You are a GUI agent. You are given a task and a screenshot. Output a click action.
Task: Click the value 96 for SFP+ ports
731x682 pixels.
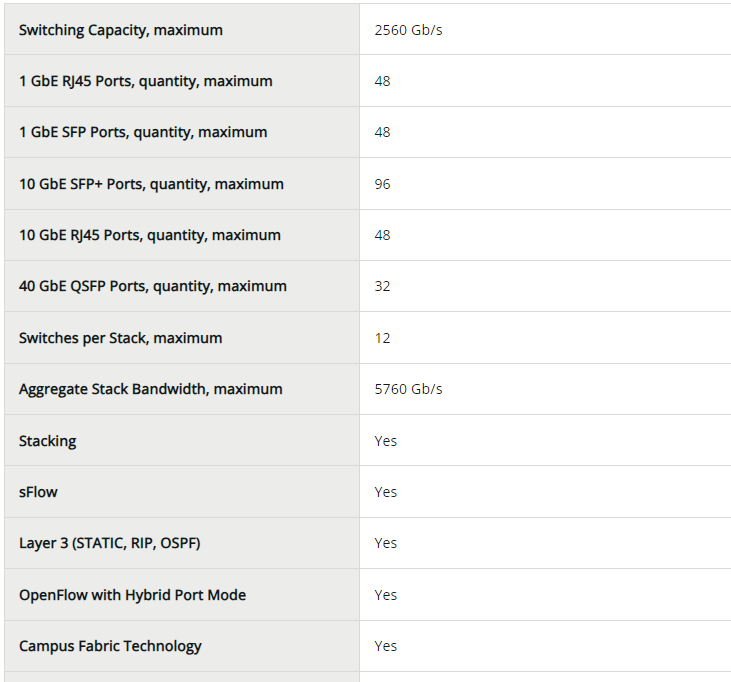(x=382, y=184)
